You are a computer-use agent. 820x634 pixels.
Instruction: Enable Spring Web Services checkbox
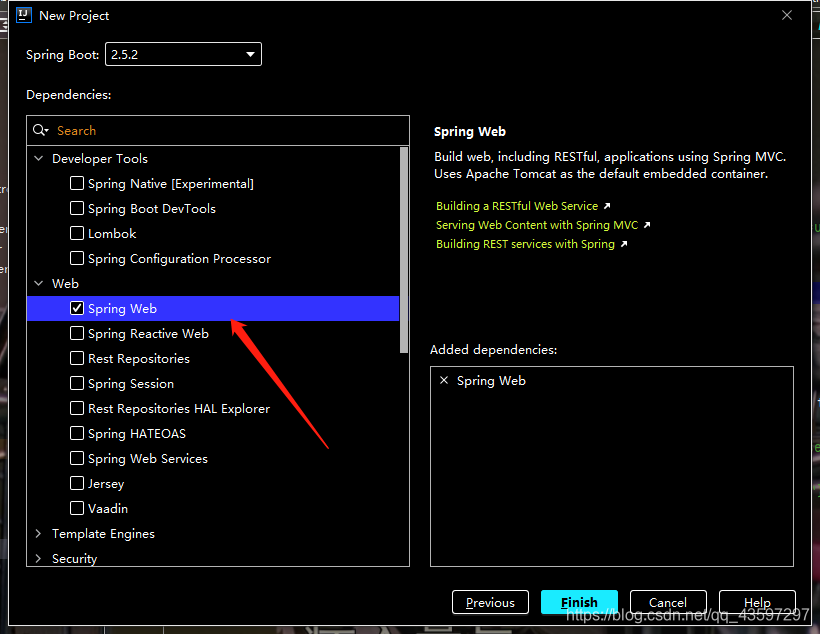77,458
